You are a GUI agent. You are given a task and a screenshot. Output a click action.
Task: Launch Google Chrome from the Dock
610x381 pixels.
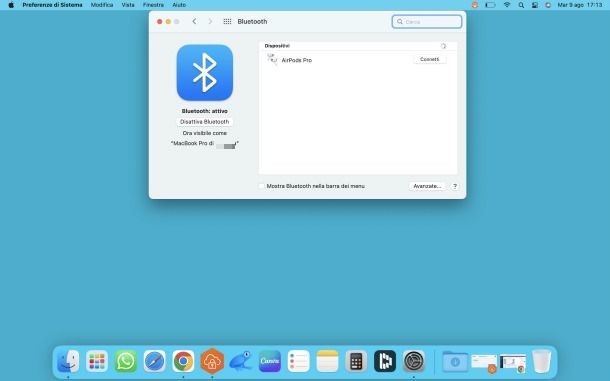point(183,361)
